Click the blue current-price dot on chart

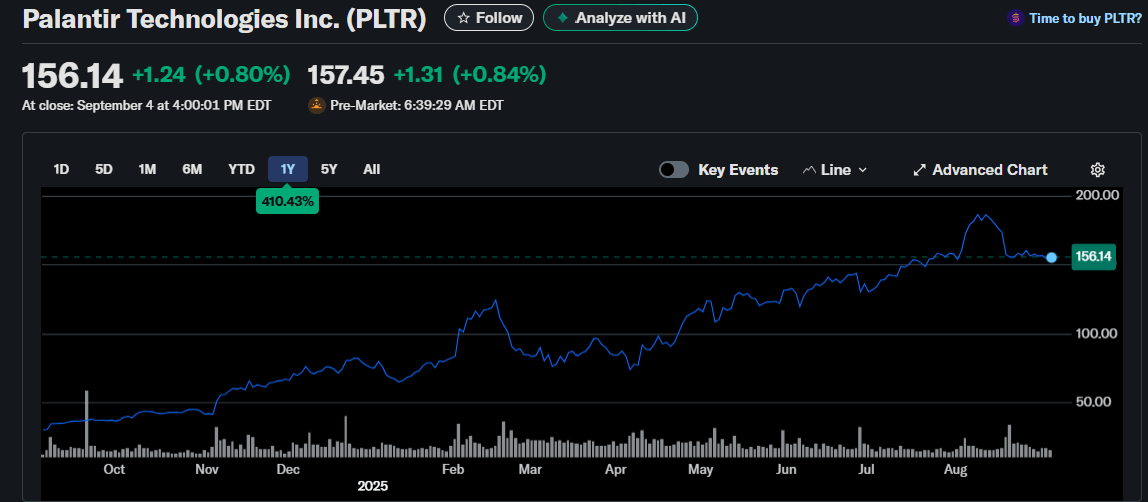pos(1051,257)
